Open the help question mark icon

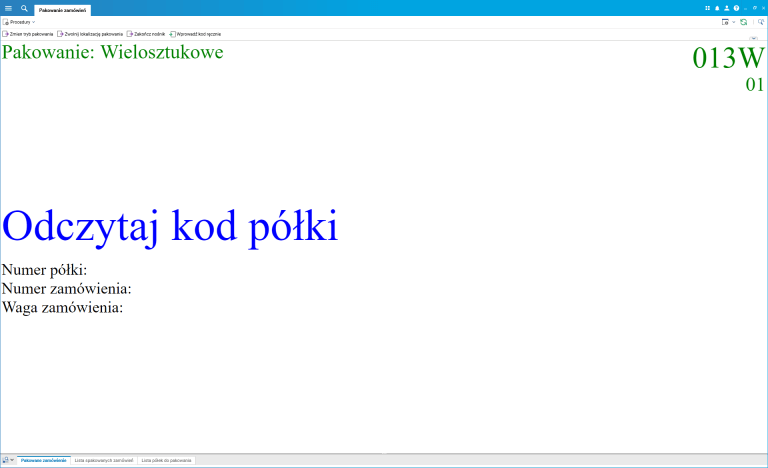(x=736, y=8)
